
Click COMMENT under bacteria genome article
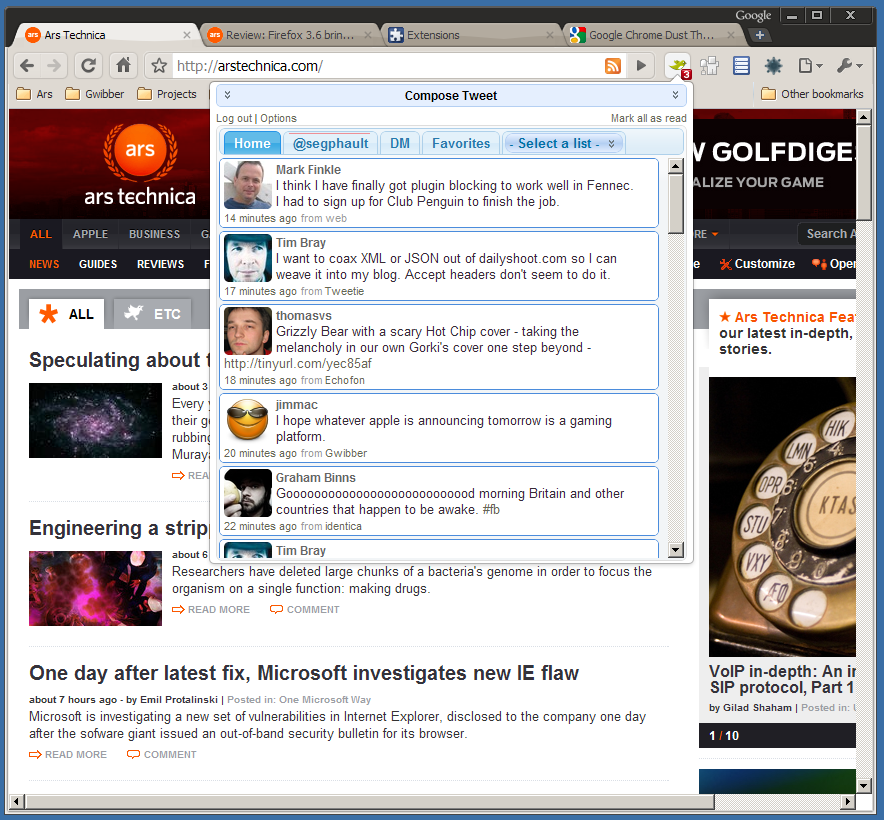(x=304, y=610)
